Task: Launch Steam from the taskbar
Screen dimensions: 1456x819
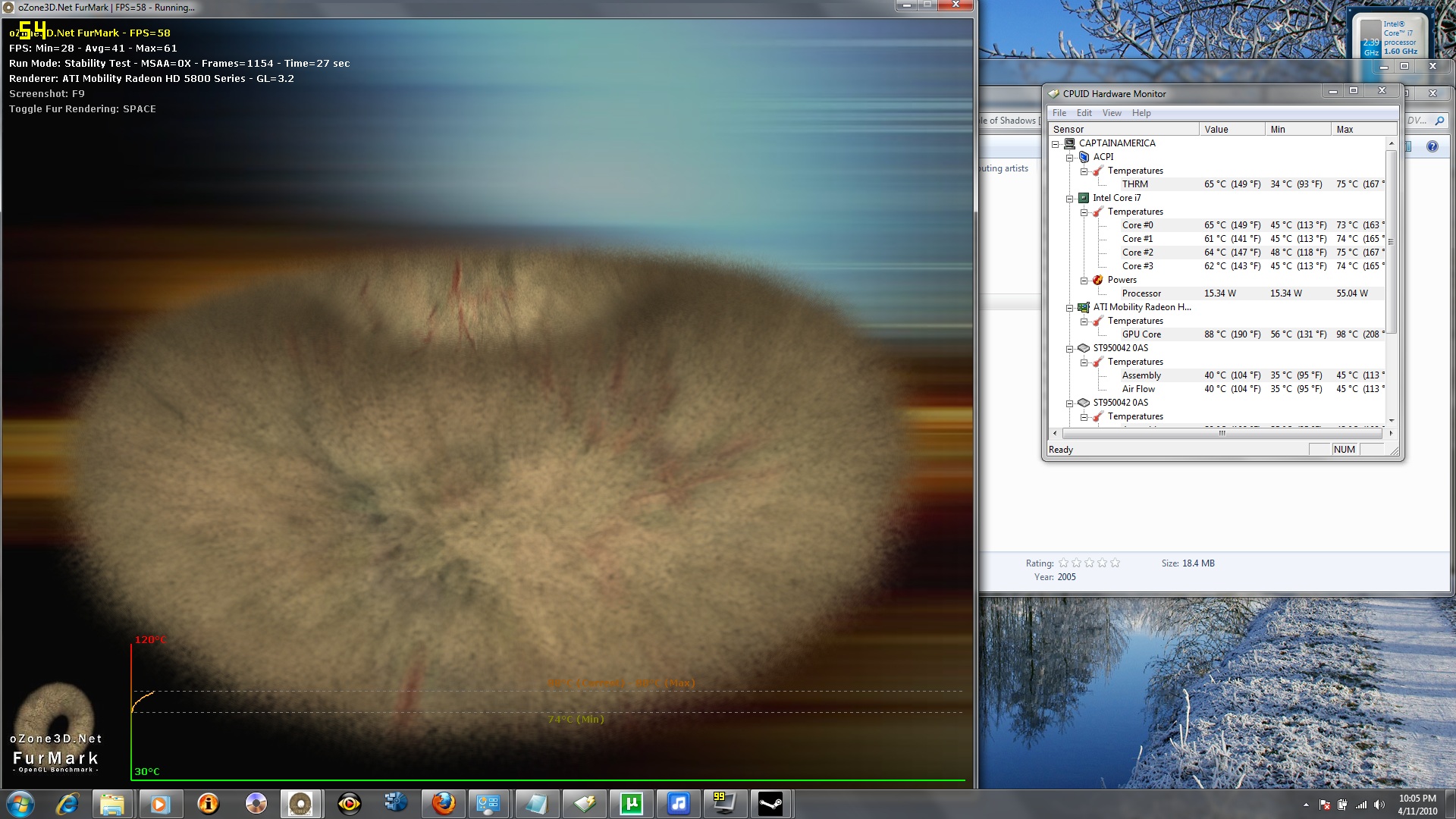Action: pyautogui.click(x=770, y=804)
